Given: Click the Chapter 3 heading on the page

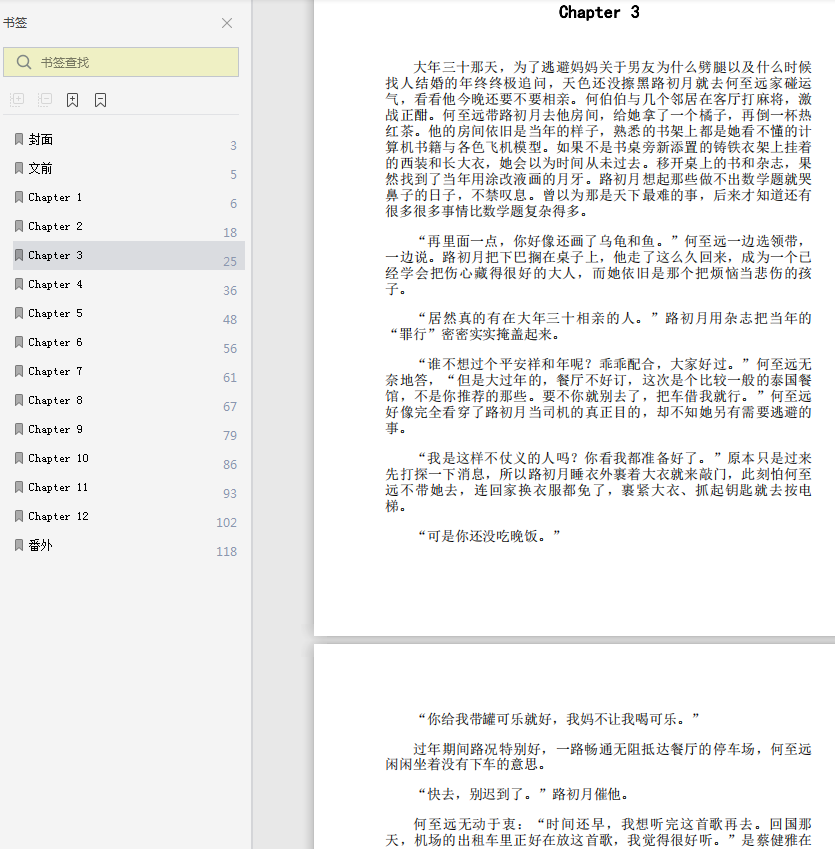Looking at the screenshot, I should 599,12.
